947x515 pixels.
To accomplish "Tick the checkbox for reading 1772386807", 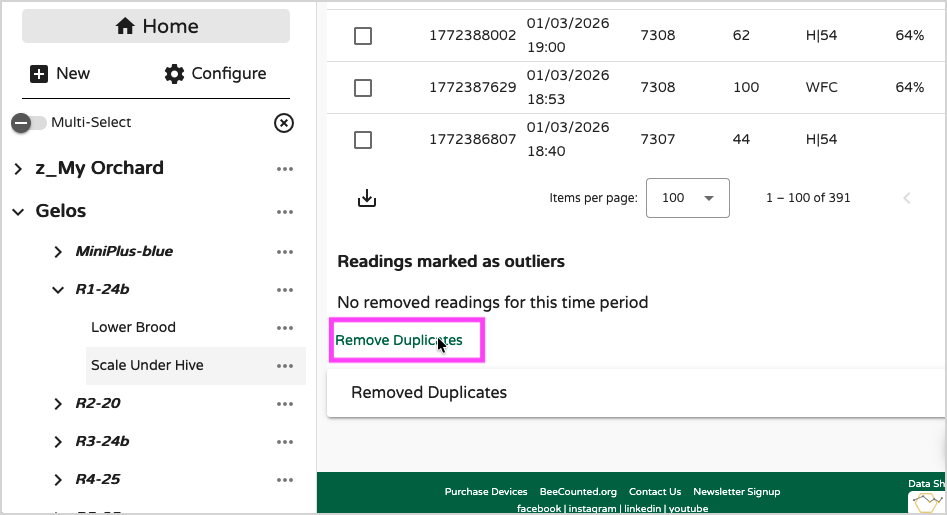I will pyautogui.click(x=363, y=140).
